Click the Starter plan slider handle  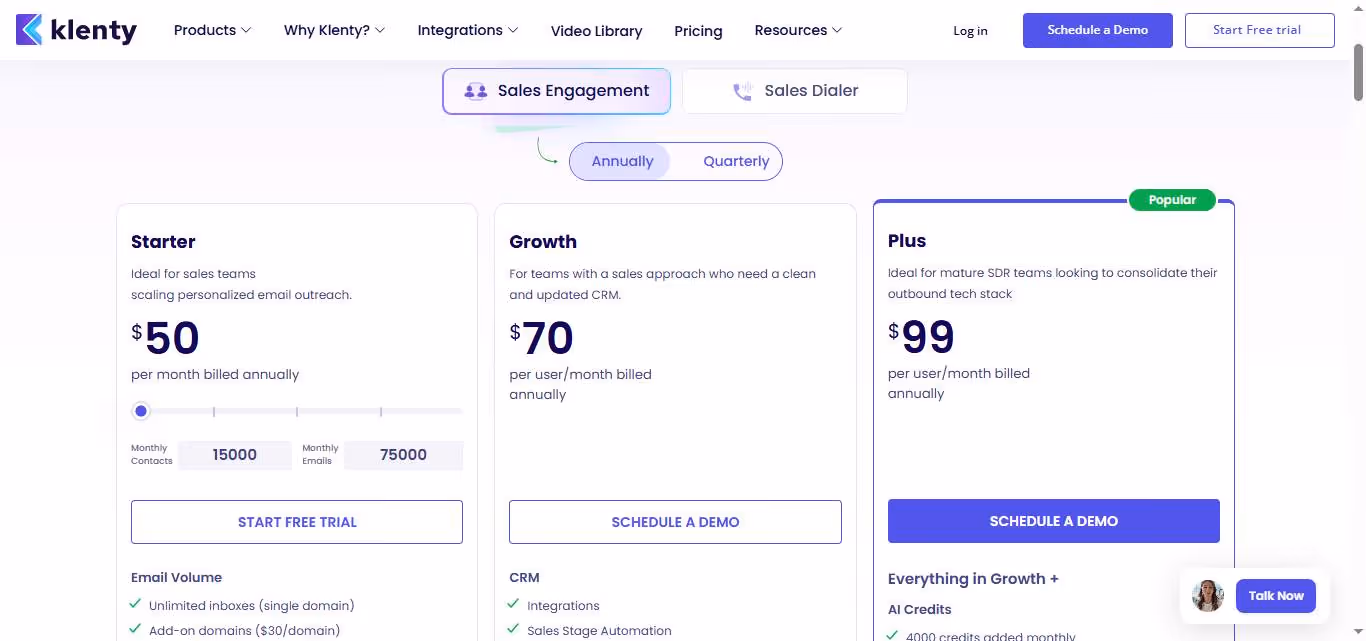click(x=141, y=411)
